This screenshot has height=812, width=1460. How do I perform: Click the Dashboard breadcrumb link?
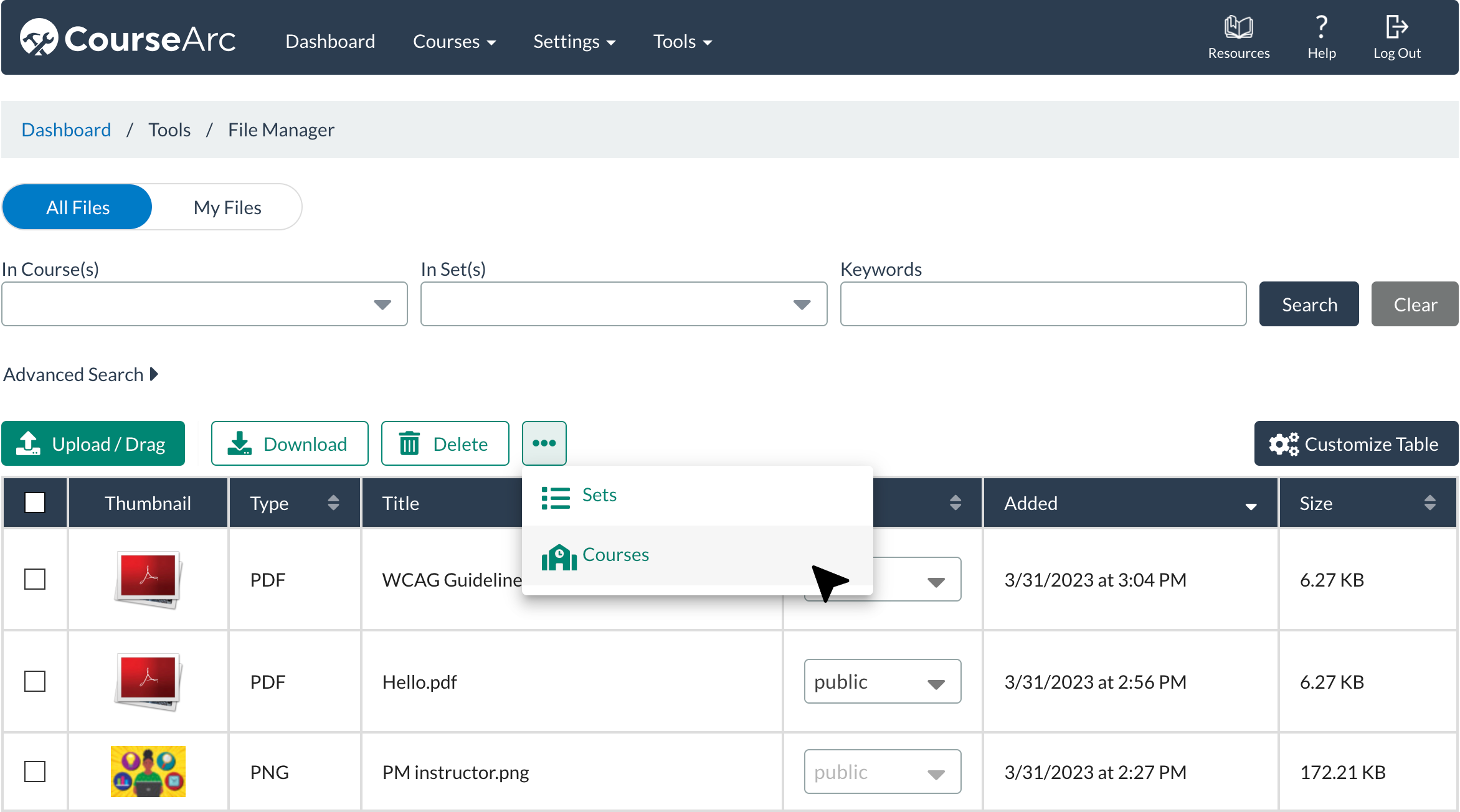pos(66,130)
